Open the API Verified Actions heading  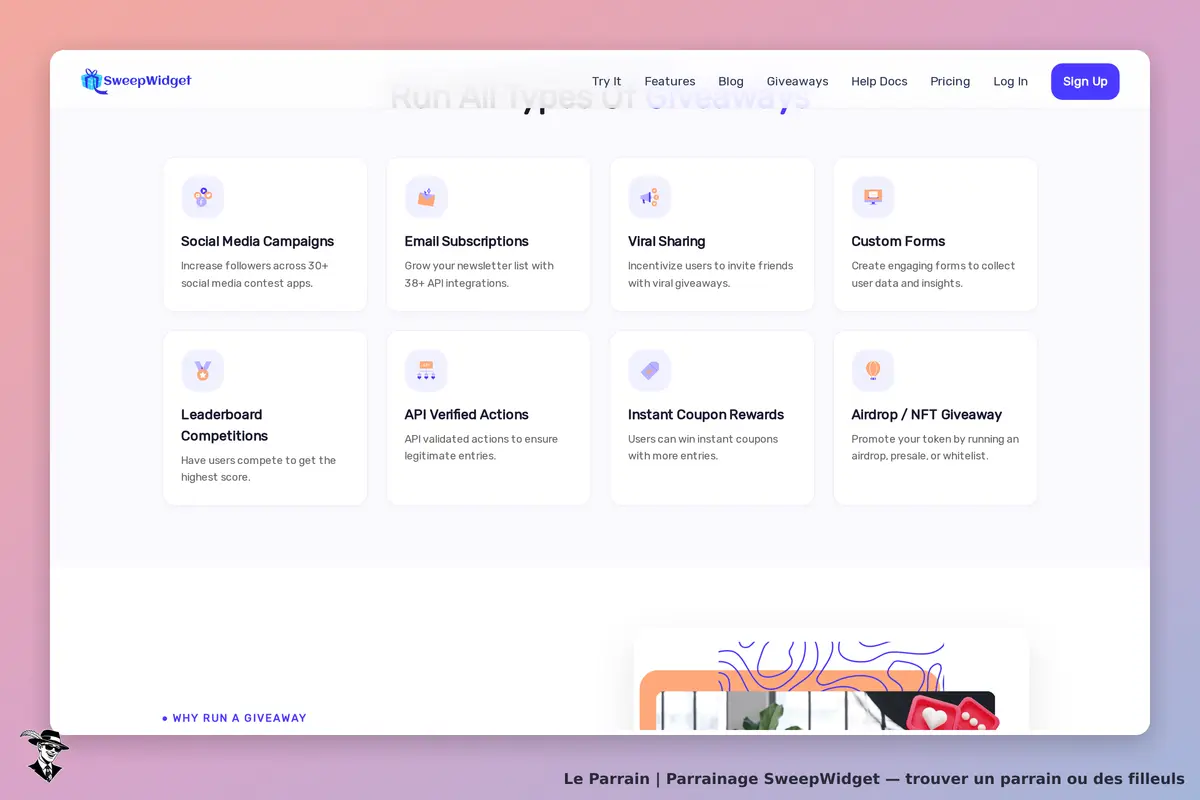click(x=467, y=414)
